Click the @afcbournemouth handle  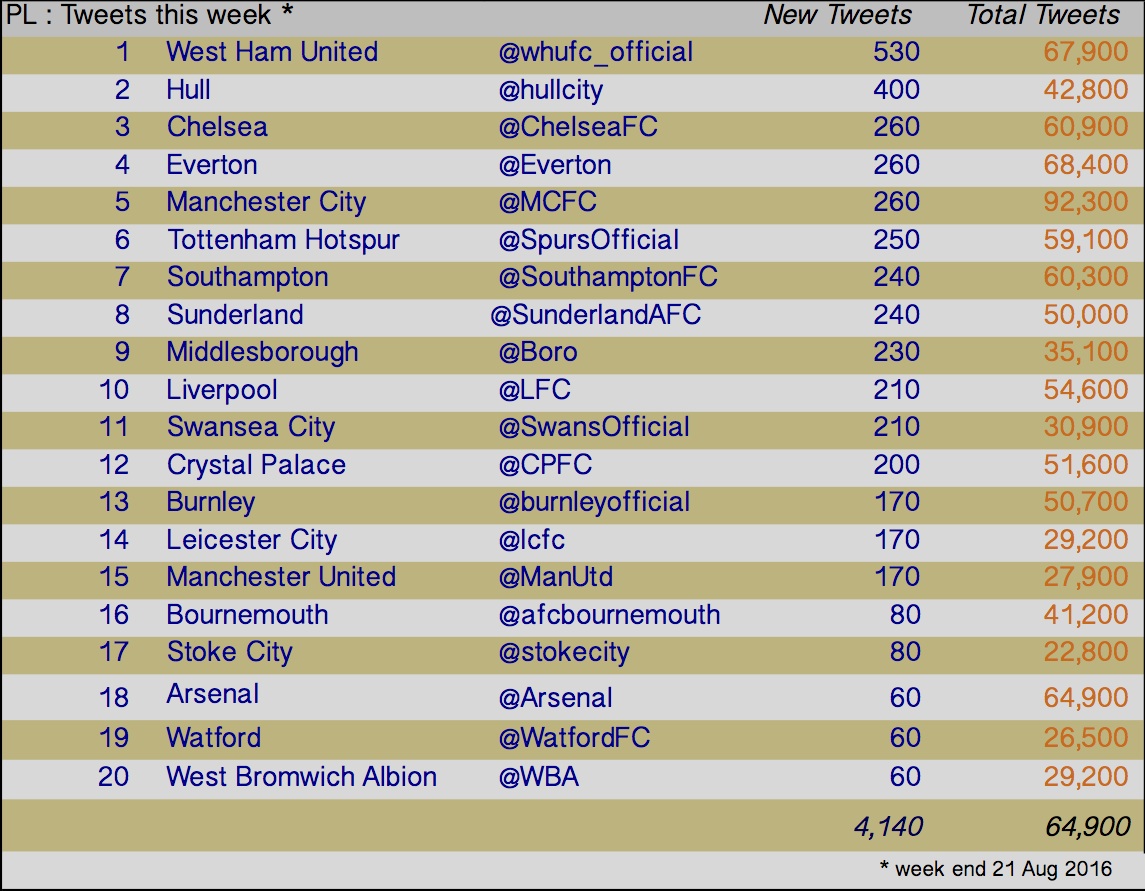click(609, 615)
